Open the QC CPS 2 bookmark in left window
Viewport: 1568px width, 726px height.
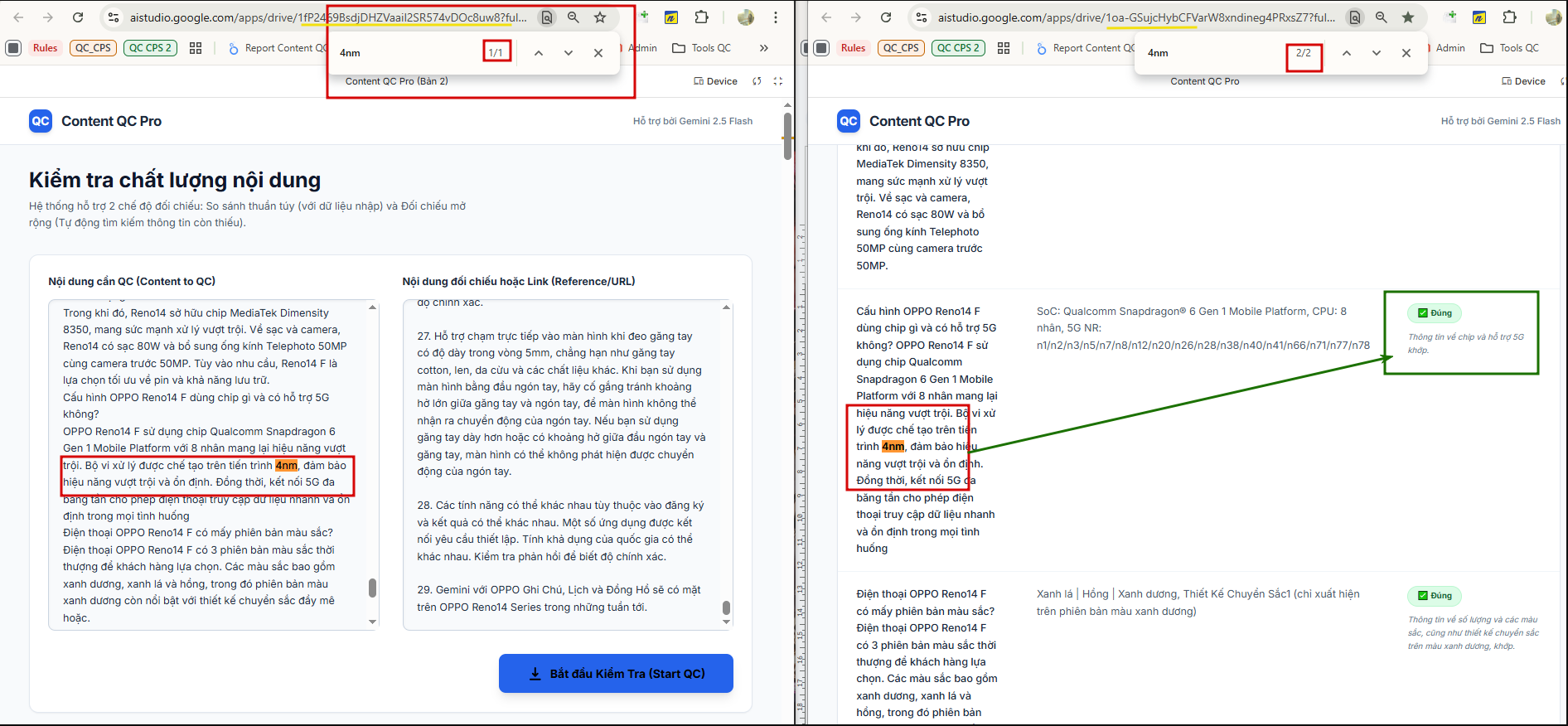pos(150,48)
